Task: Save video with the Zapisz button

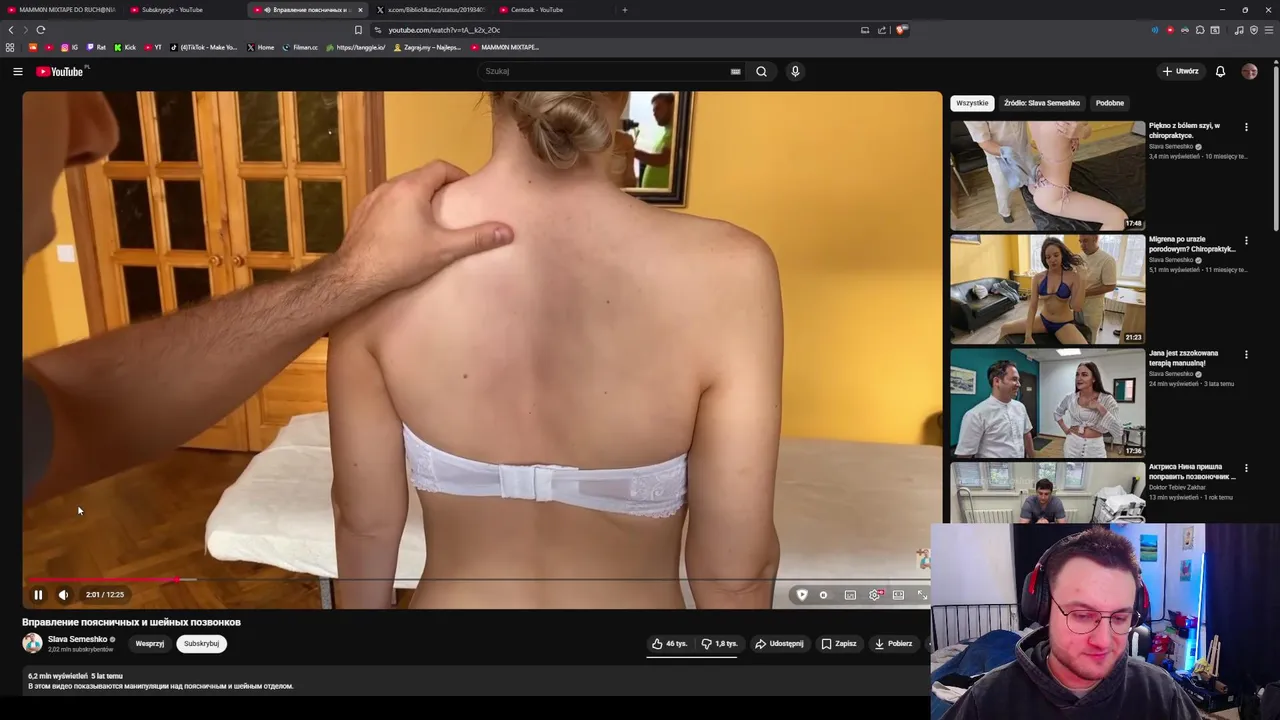Action: point(839,644)
